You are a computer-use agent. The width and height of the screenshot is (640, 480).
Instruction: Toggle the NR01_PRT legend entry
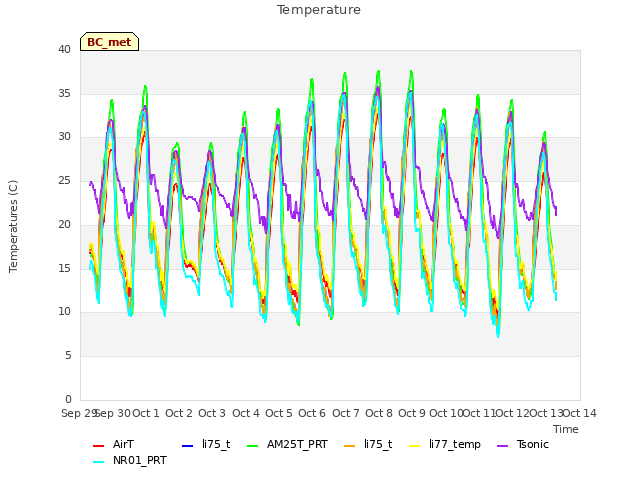130,460
